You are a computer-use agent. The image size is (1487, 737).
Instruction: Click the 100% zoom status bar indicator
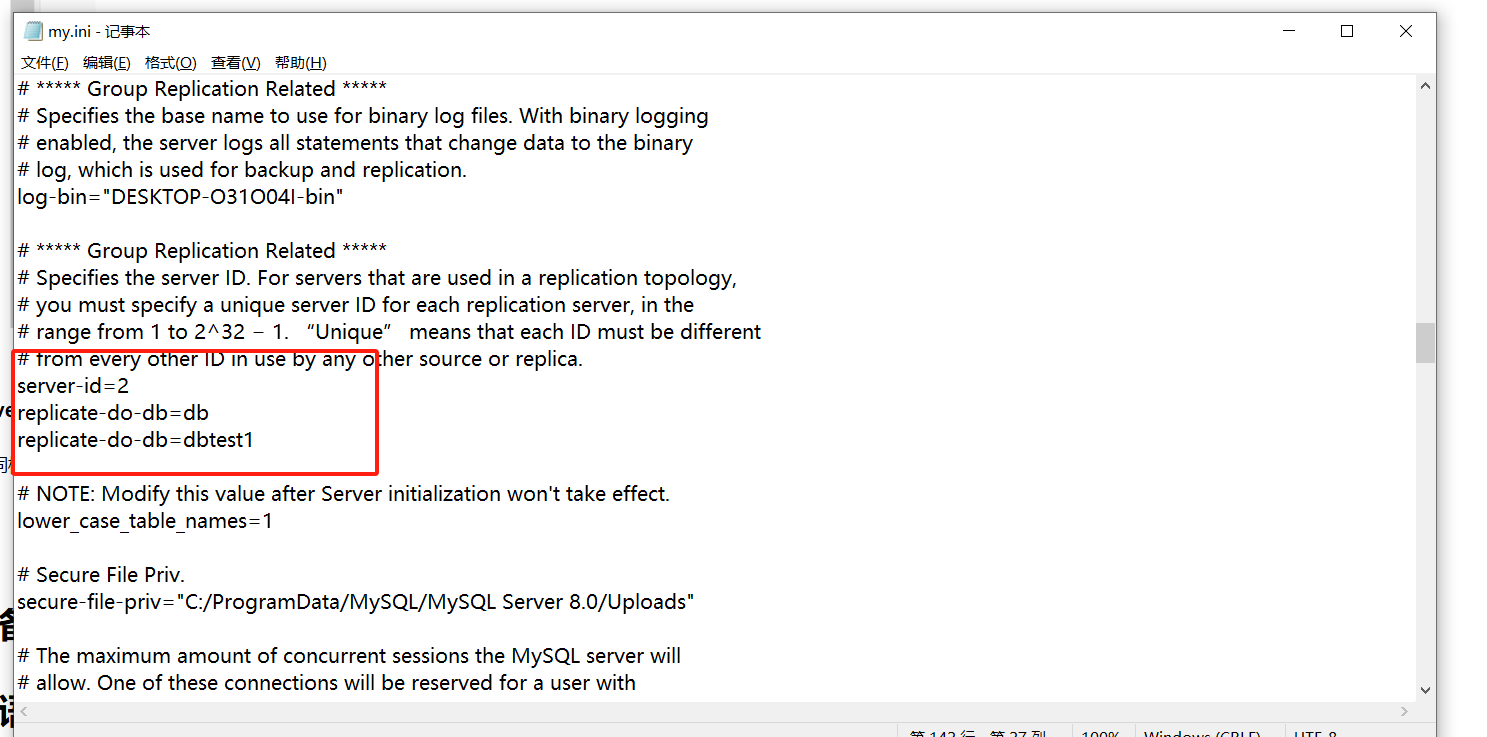[1100, 733]
